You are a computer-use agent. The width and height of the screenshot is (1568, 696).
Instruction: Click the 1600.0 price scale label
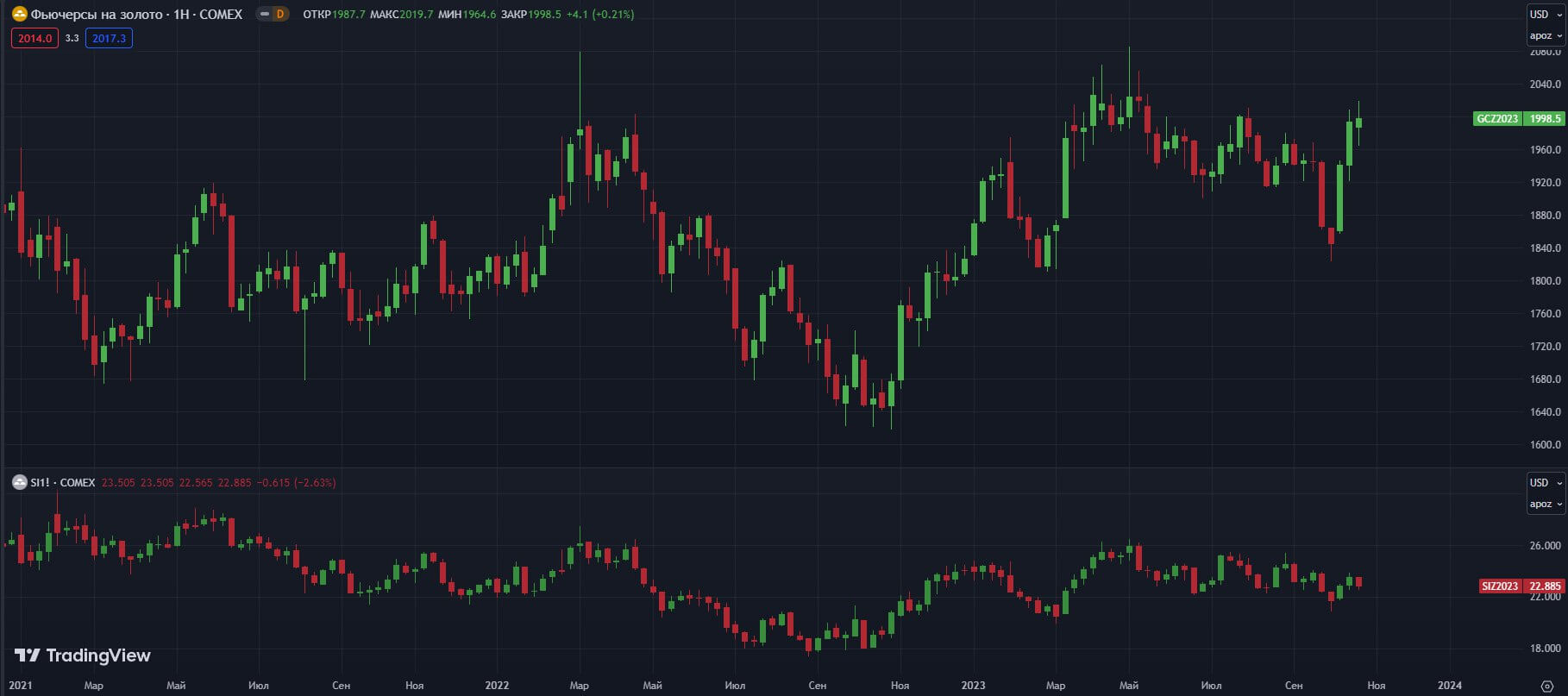[x=1545, y=445]
